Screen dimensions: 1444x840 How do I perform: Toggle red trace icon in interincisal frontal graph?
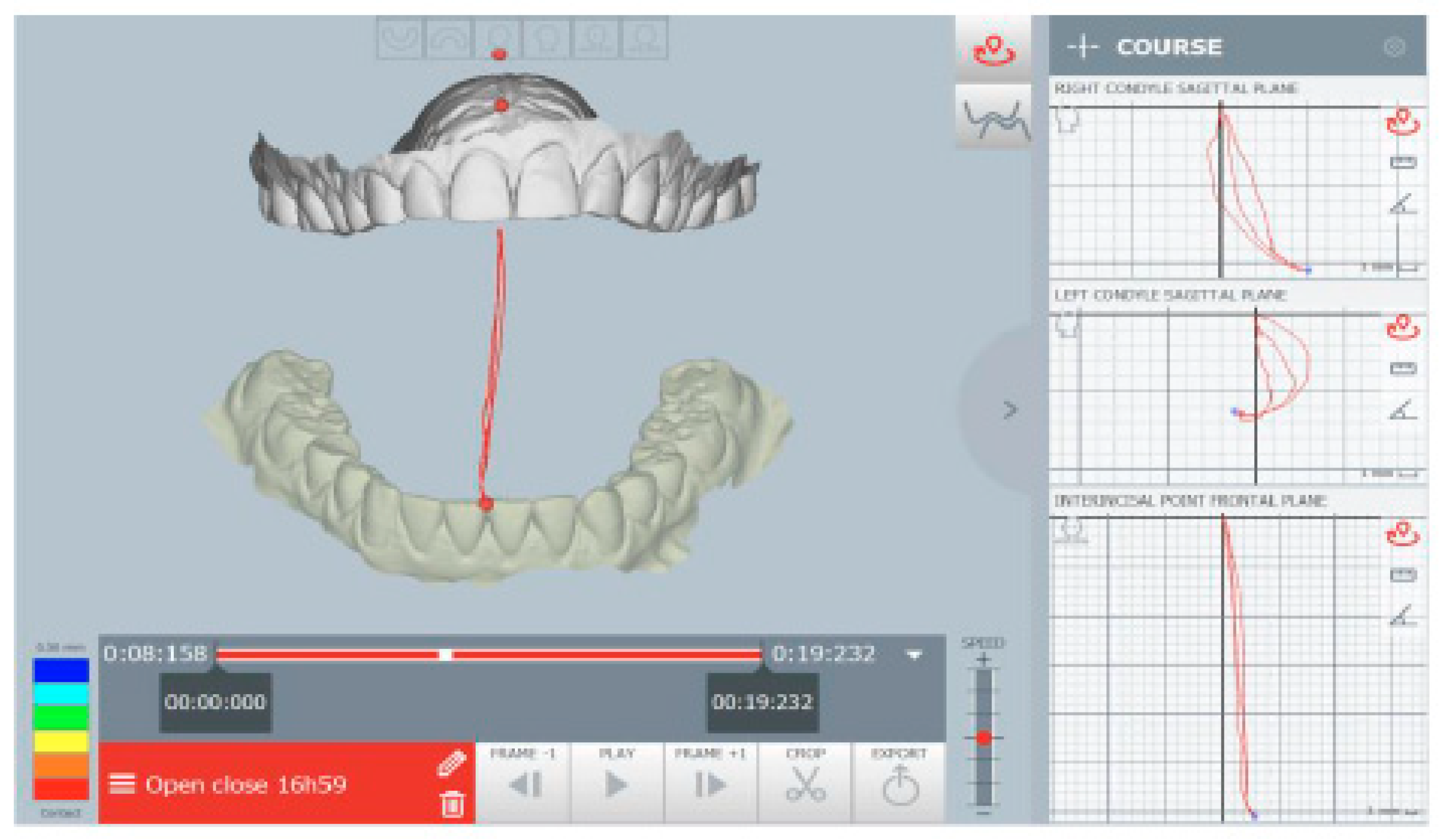click(1403, 534)
